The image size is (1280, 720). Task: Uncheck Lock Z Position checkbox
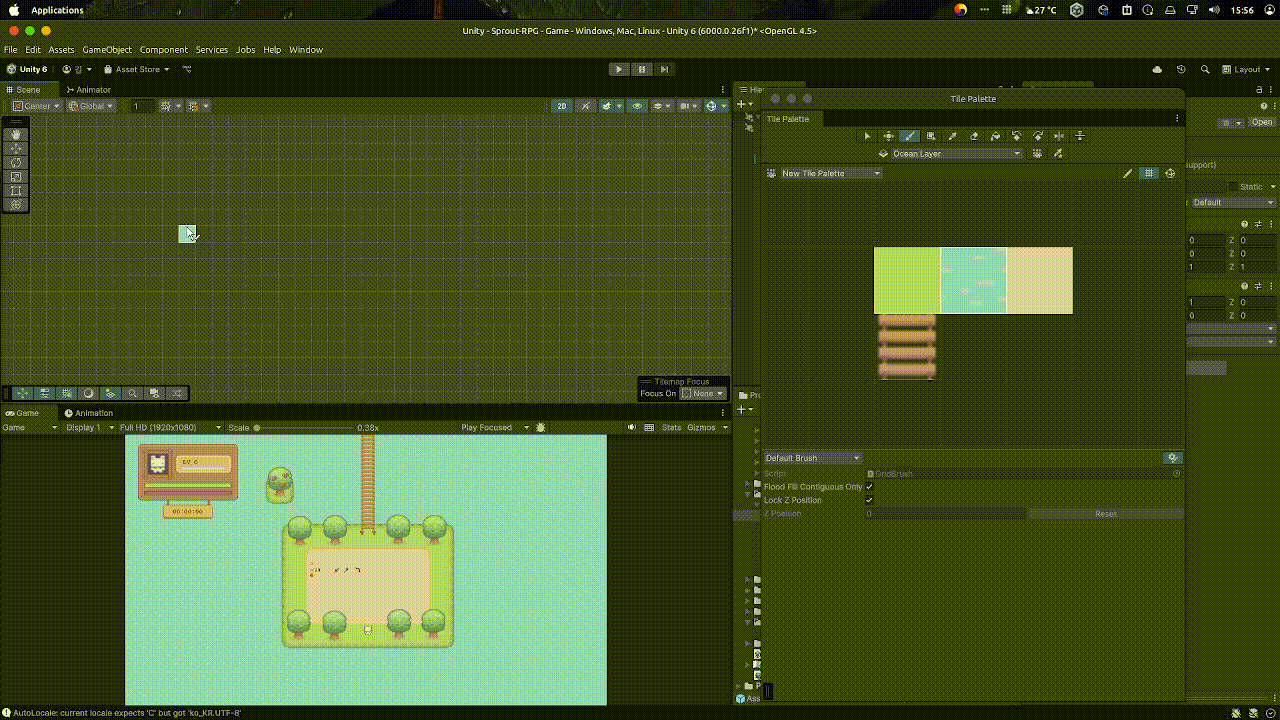(x=869, y=500)
